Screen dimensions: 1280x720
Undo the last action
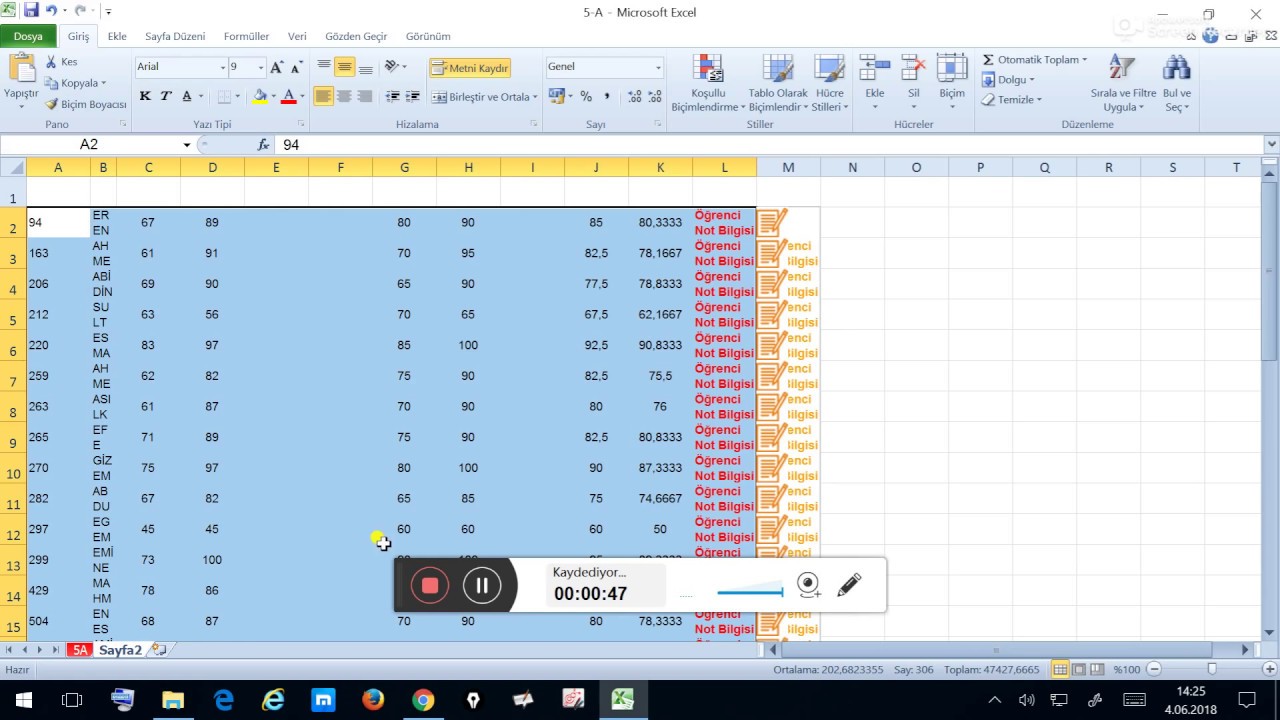(x=51, y=11)
